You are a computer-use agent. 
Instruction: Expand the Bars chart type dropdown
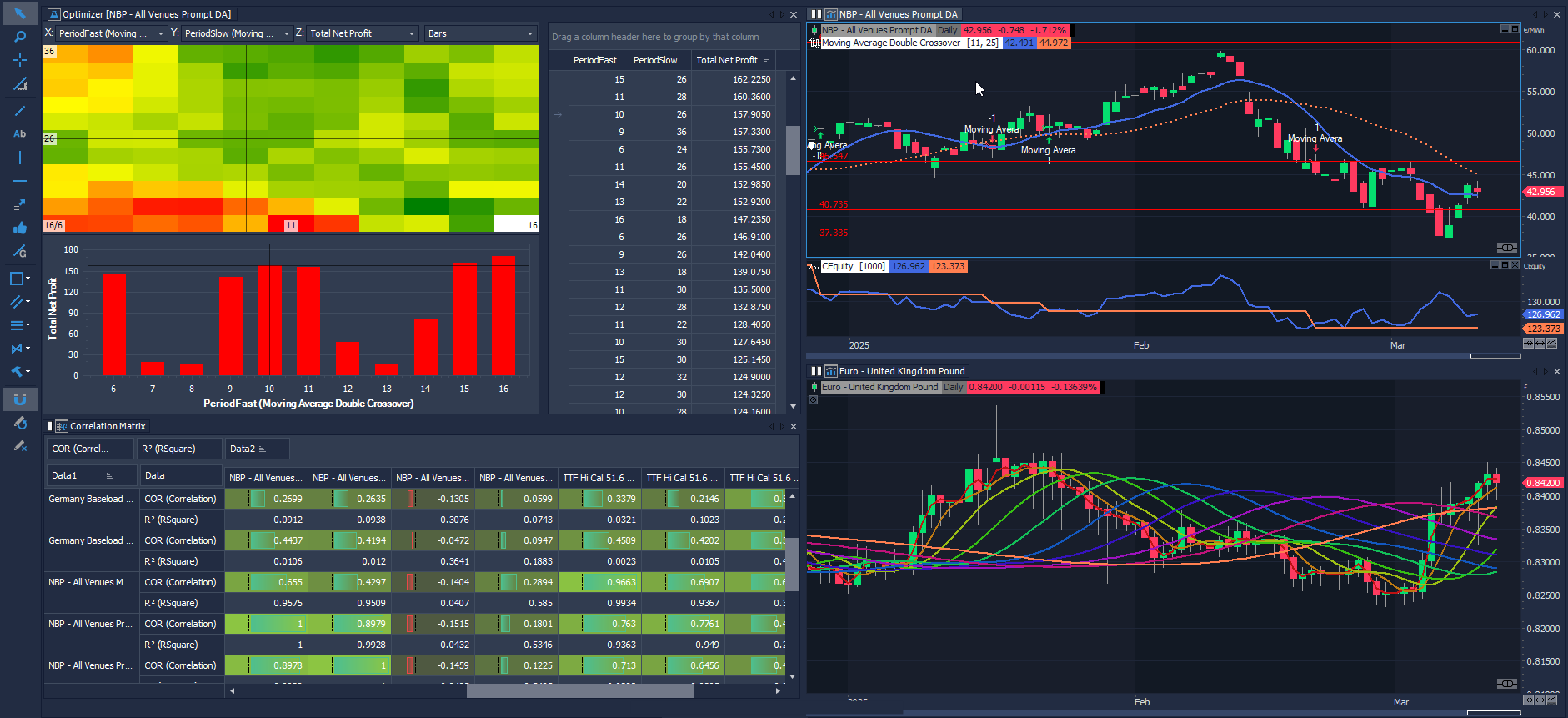[479, 33]
